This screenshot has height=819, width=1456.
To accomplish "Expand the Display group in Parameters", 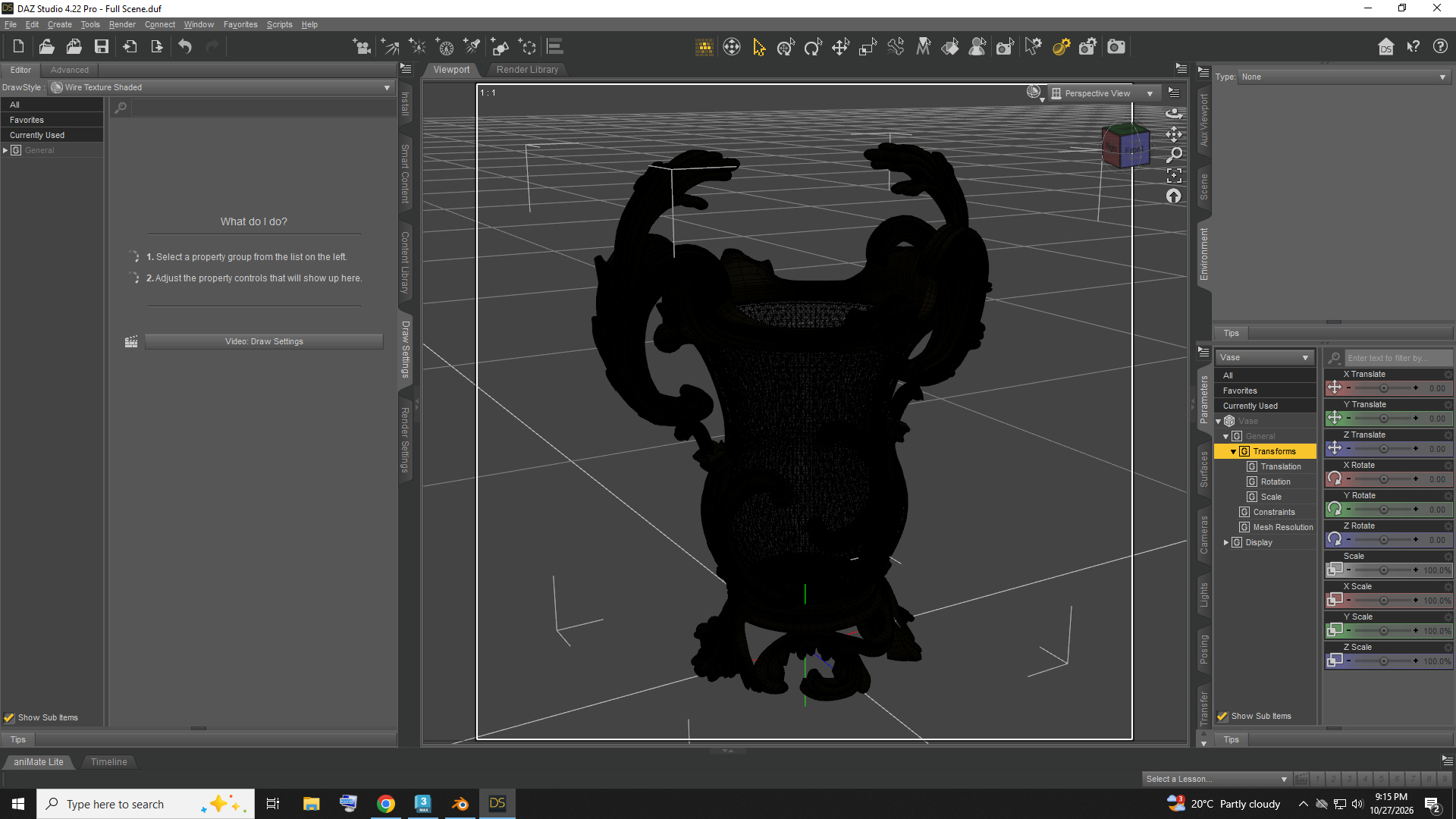I will tap(1226, 542).
